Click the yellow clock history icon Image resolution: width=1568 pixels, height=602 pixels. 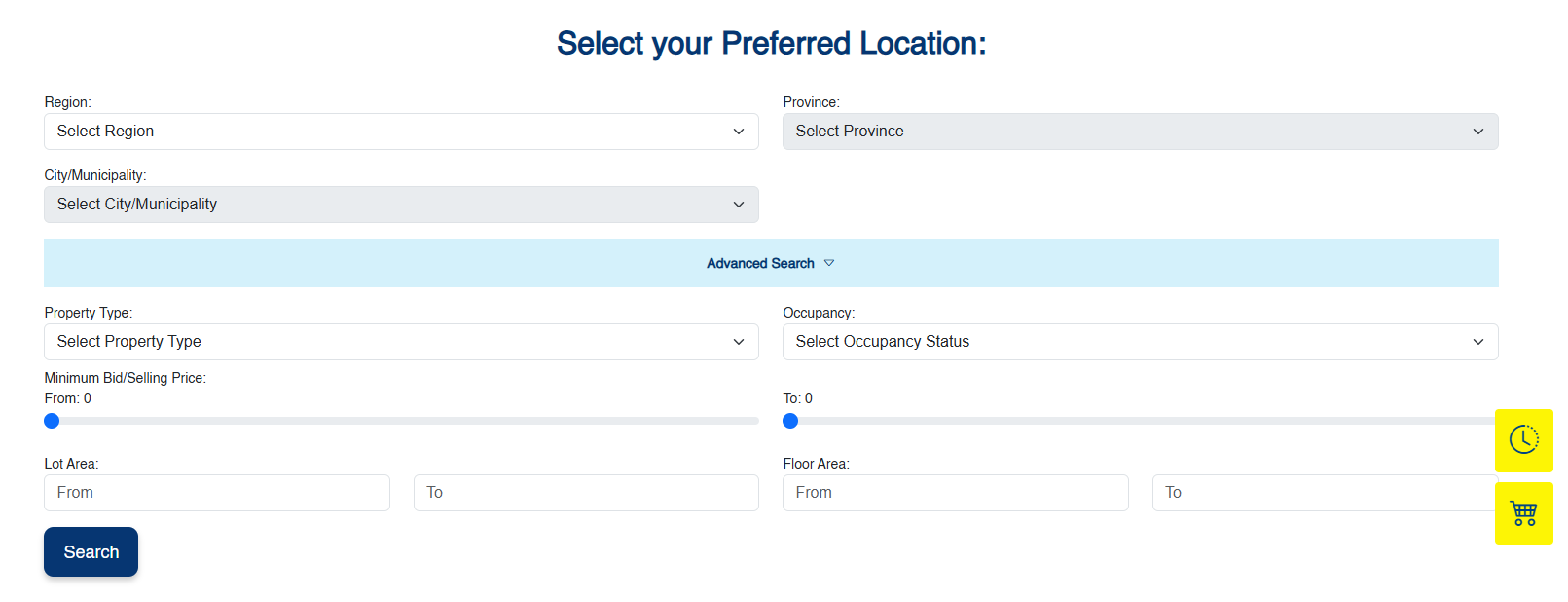1523,440
